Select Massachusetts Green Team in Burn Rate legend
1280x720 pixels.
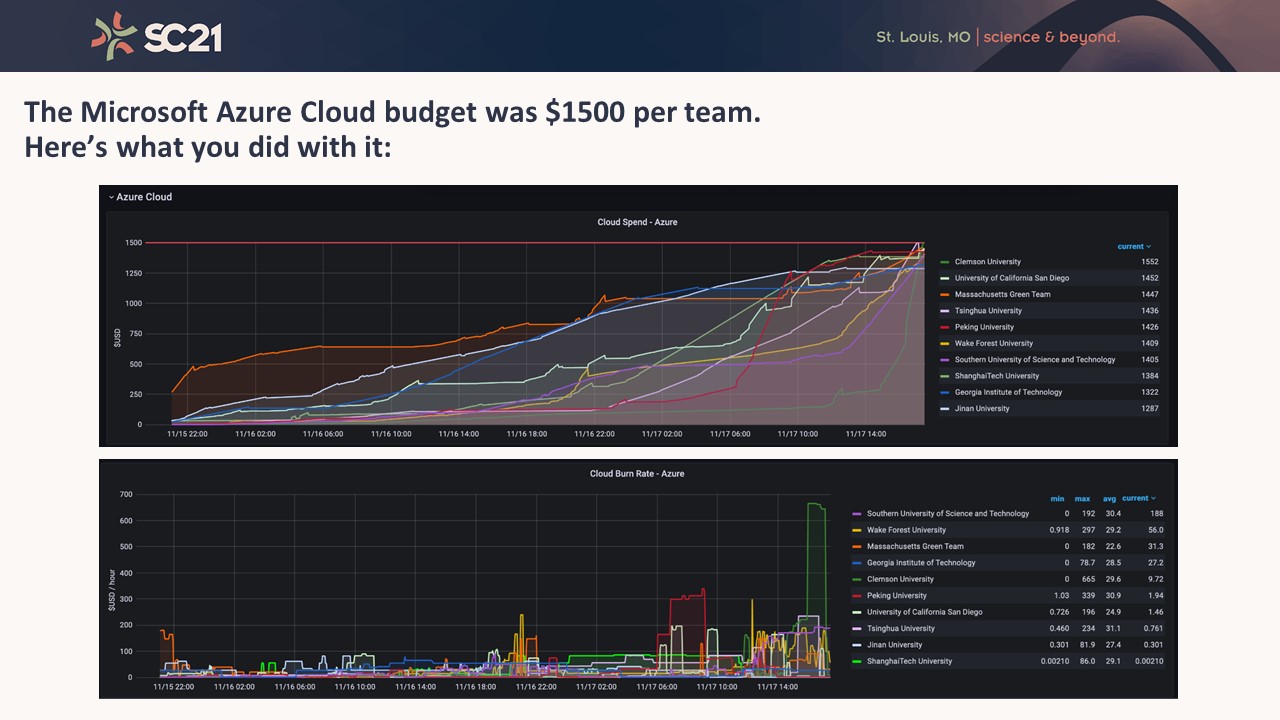pos(915,546)
